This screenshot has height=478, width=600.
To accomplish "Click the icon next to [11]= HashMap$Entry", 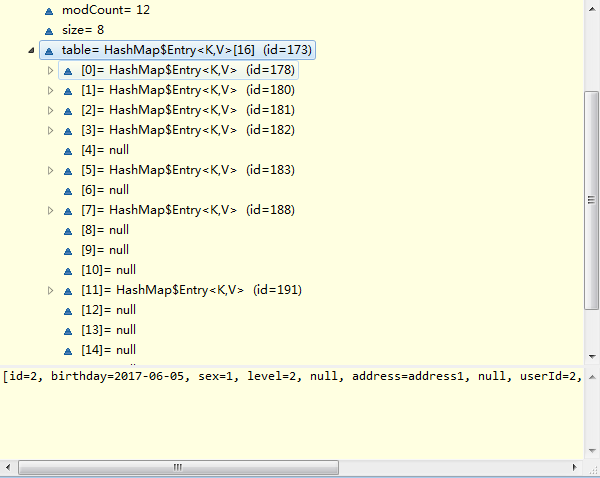I will [68, 291].
